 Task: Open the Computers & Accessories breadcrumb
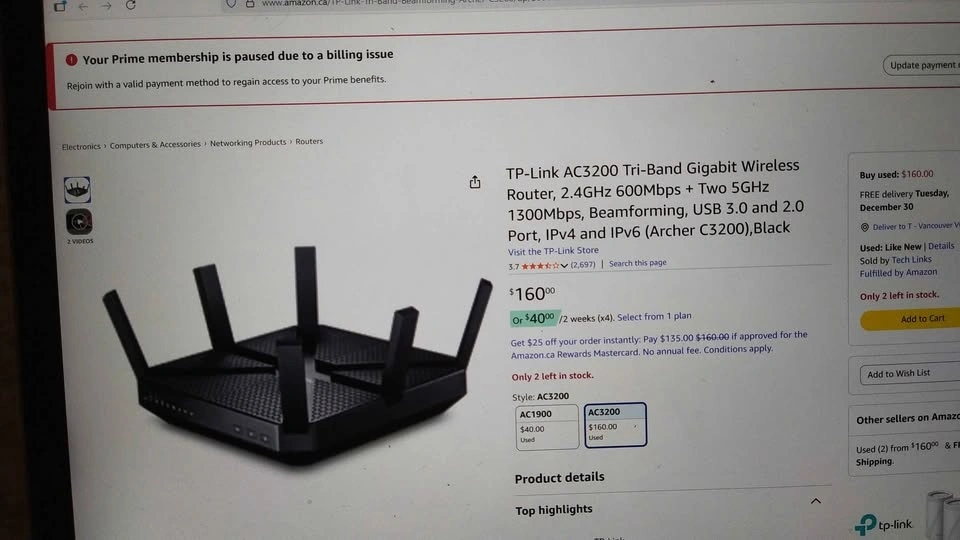[x=155, y=144]
